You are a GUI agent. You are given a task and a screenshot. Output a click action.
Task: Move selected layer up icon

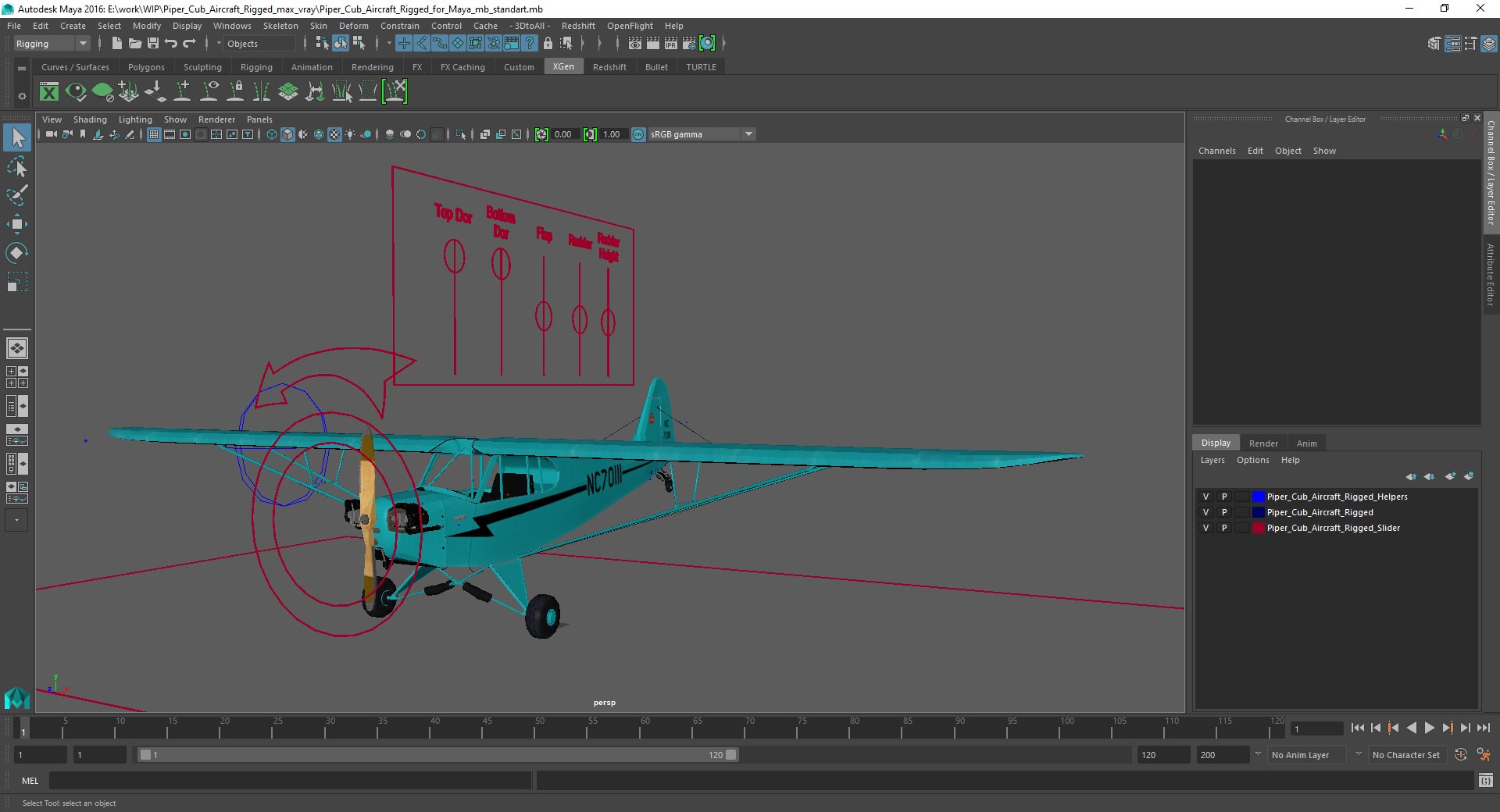tap(1411, 476)
